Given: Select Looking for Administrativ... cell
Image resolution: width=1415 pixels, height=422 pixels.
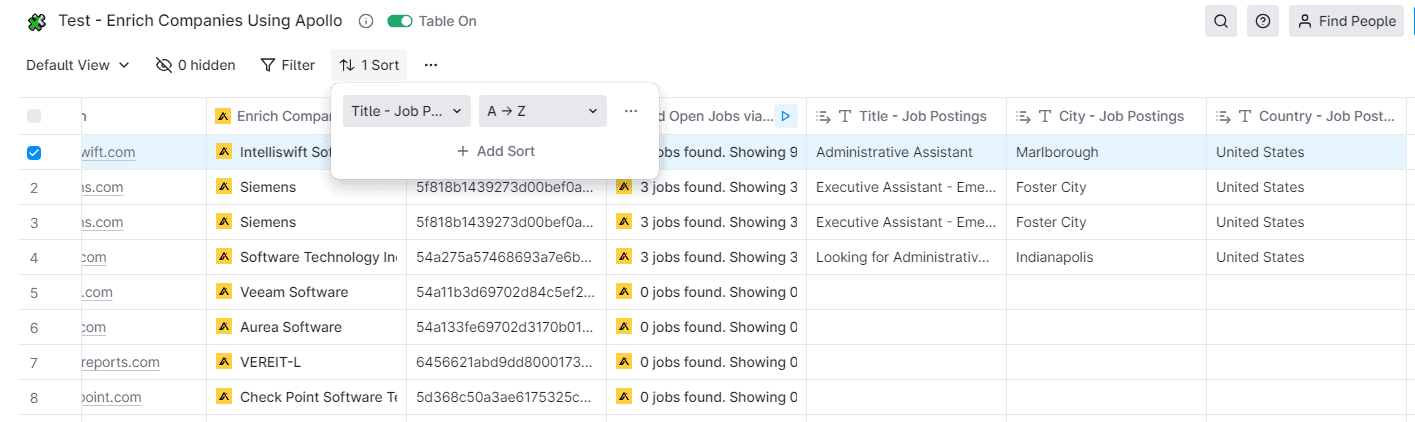Looking at the screenshot, I should 906,257.
